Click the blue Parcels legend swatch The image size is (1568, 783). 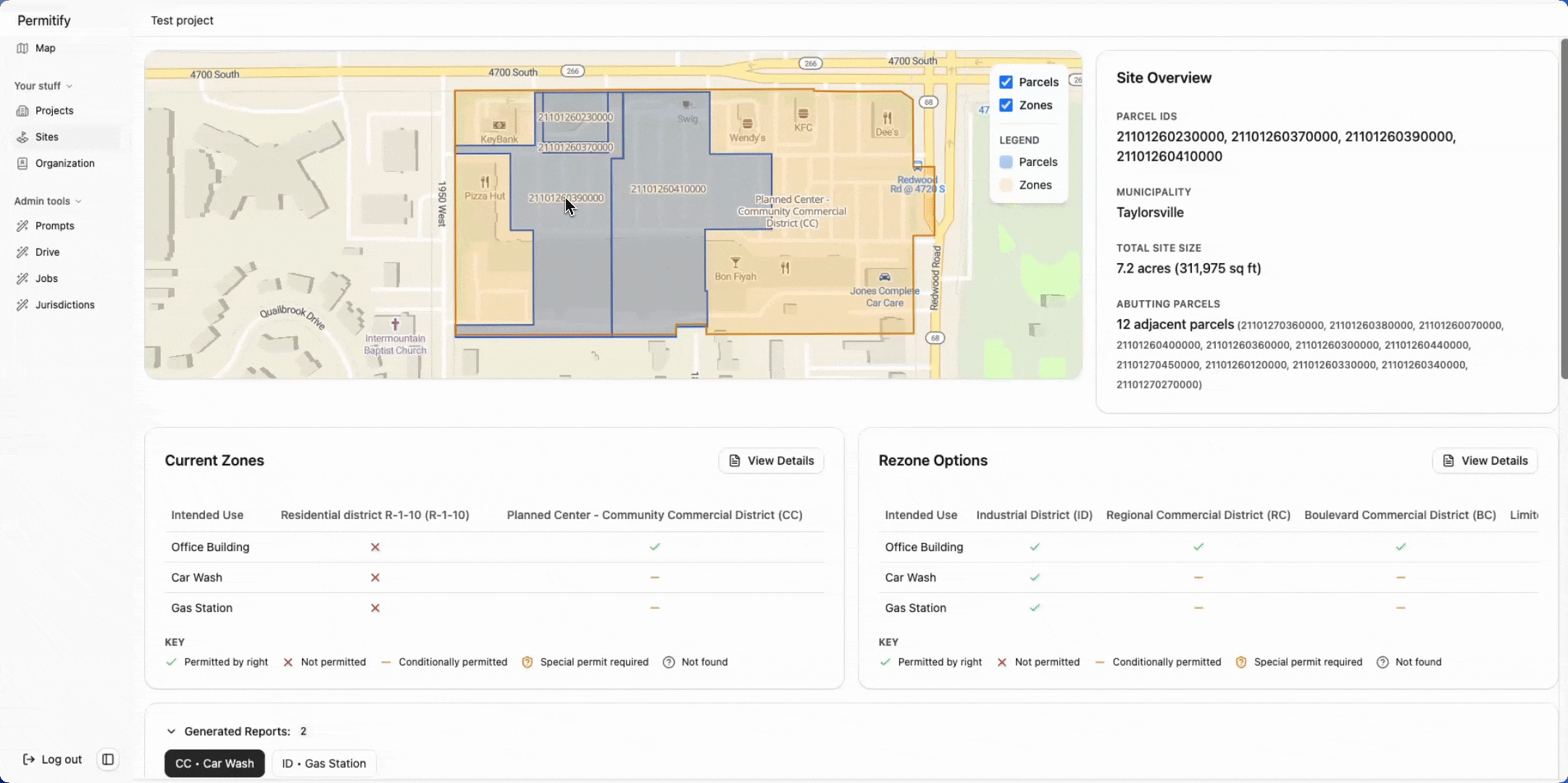pyautogui.click(x=1006, y=162)
